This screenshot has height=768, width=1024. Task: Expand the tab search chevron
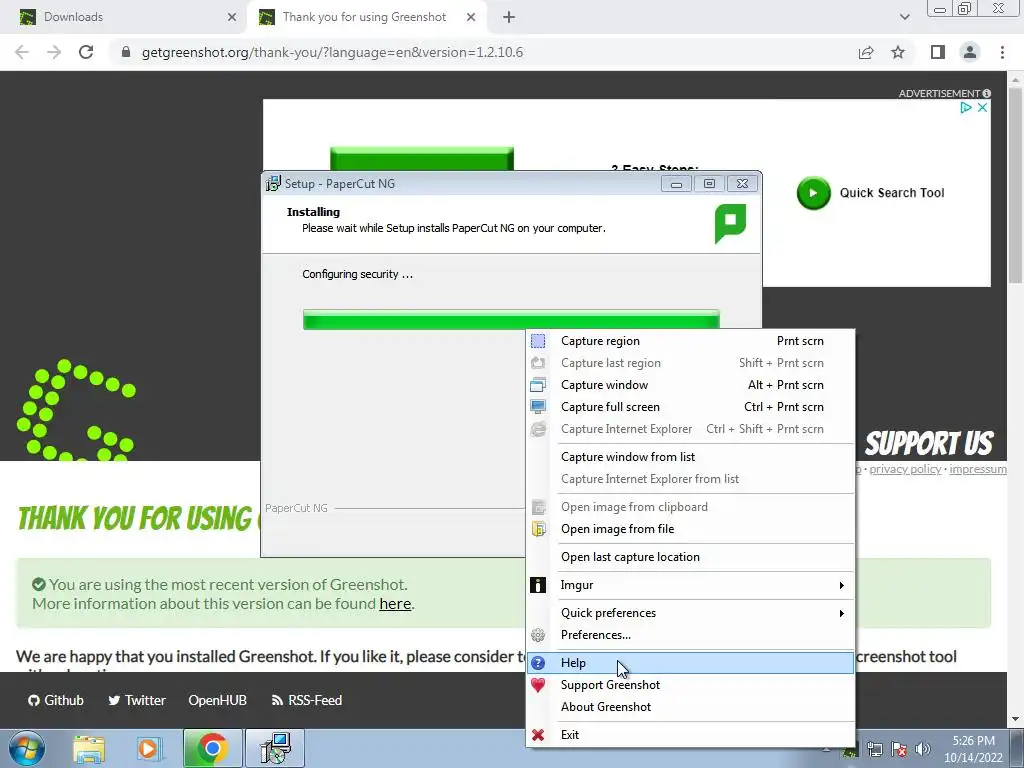click(x=904, y=17)
